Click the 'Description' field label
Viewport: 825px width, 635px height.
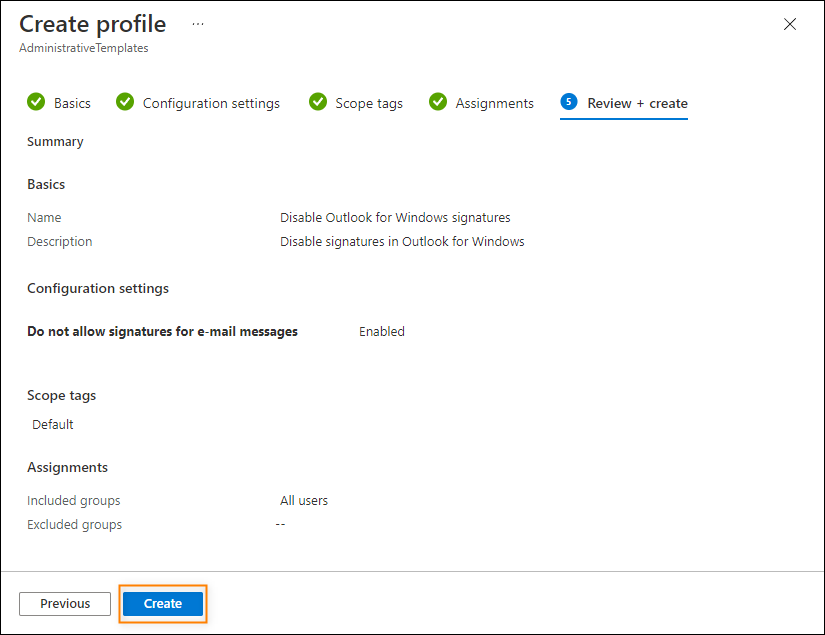click(59, 241)
